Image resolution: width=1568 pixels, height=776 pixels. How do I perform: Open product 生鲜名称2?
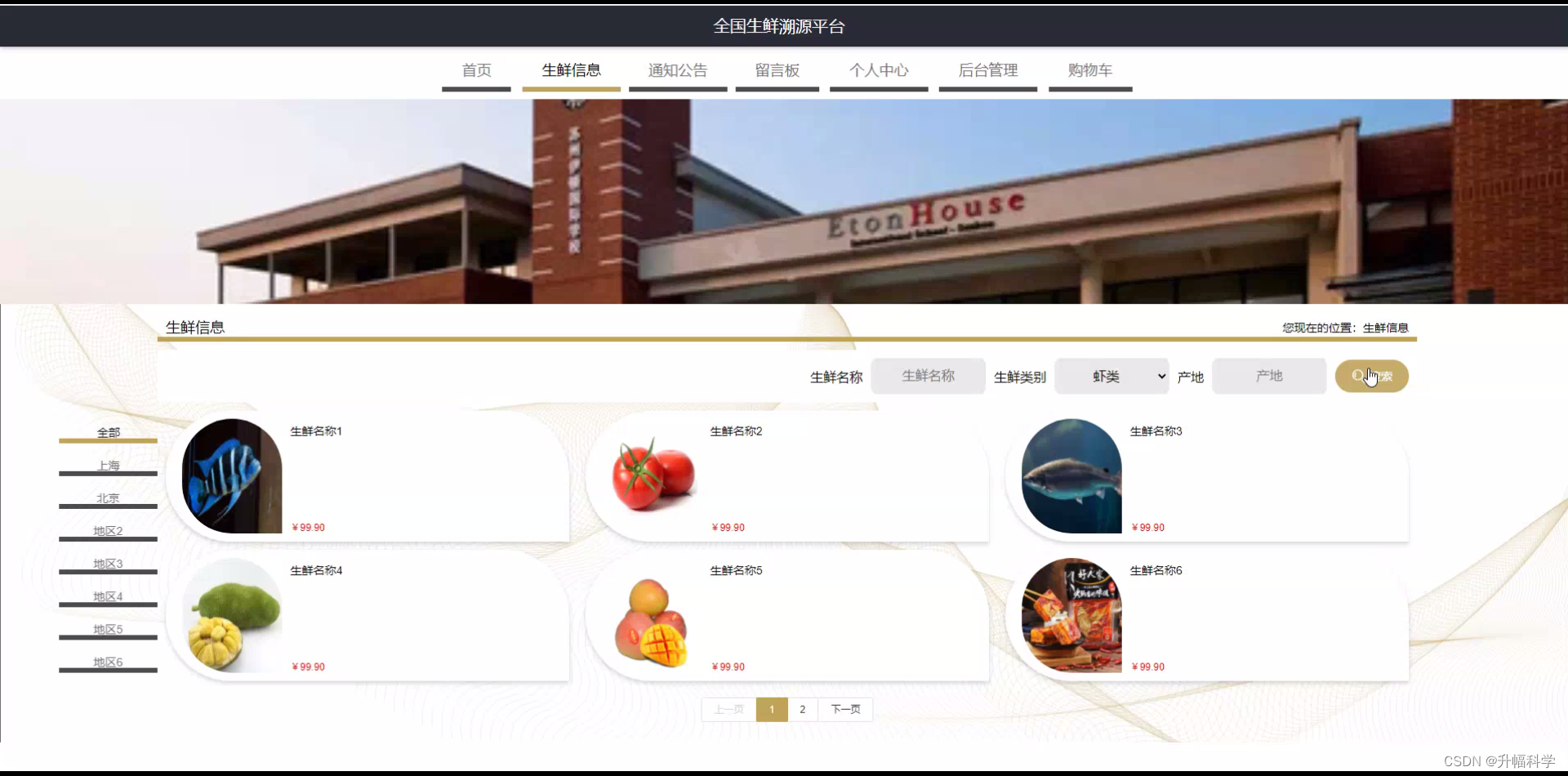[x=734, y=430]
